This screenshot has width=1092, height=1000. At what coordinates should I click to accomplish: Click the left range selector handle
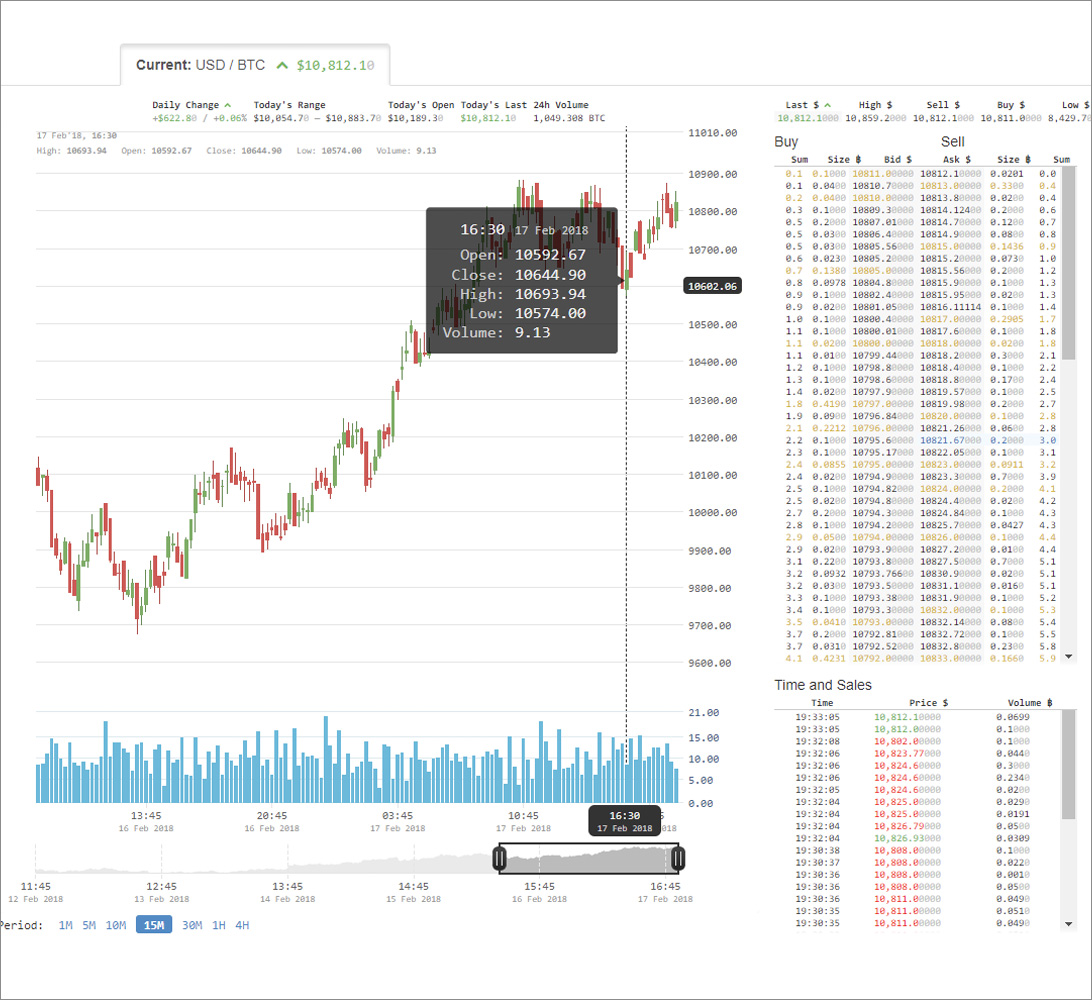[500, 858]
